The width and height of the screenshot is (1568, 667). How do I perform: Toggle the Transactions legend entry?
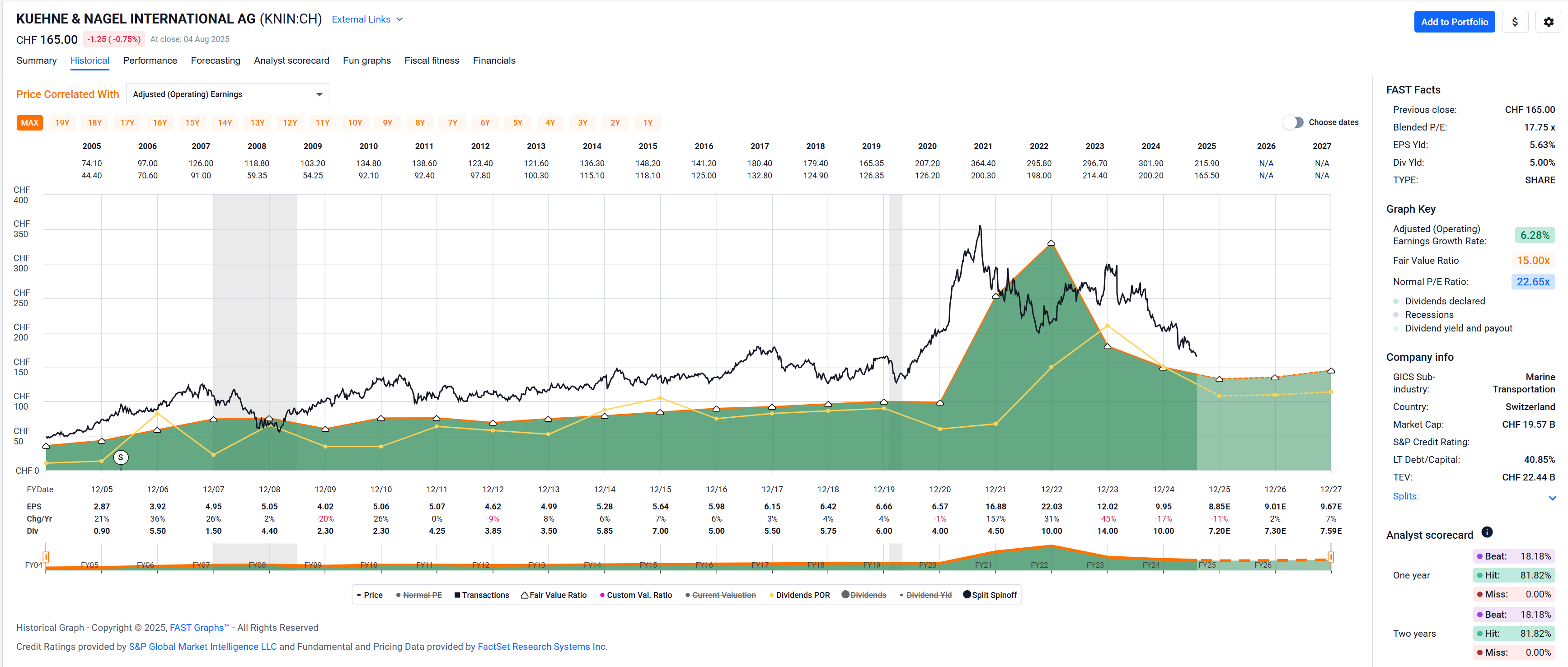pyautogui.click(x=482, y=595)
